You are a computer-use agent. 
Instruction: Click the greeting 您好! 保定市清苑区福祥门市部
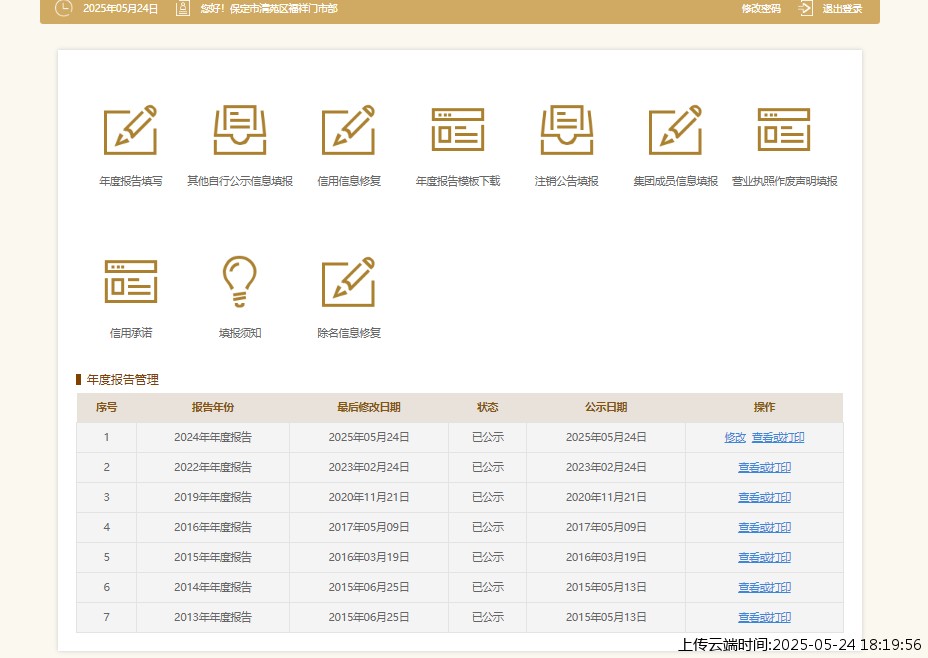269,9
